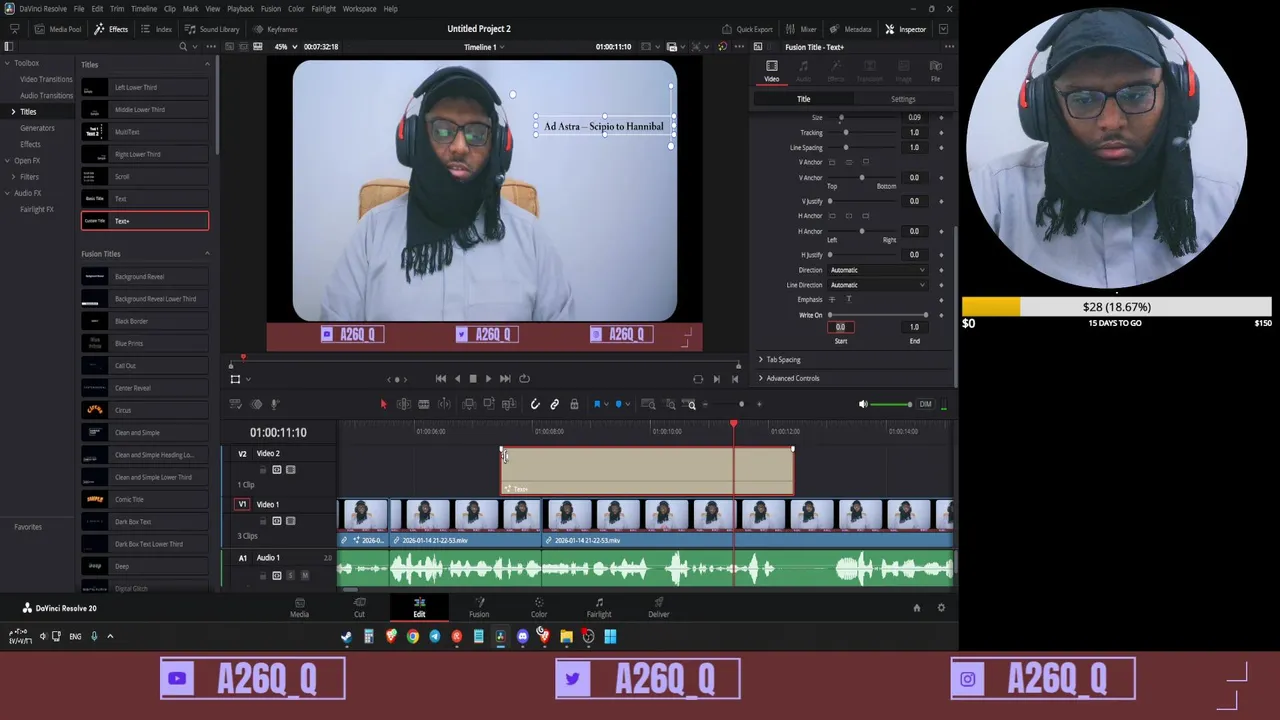This screenshot has height=720, width=1280.
Task: Toggle the Inspector panel
Action: 905,29
